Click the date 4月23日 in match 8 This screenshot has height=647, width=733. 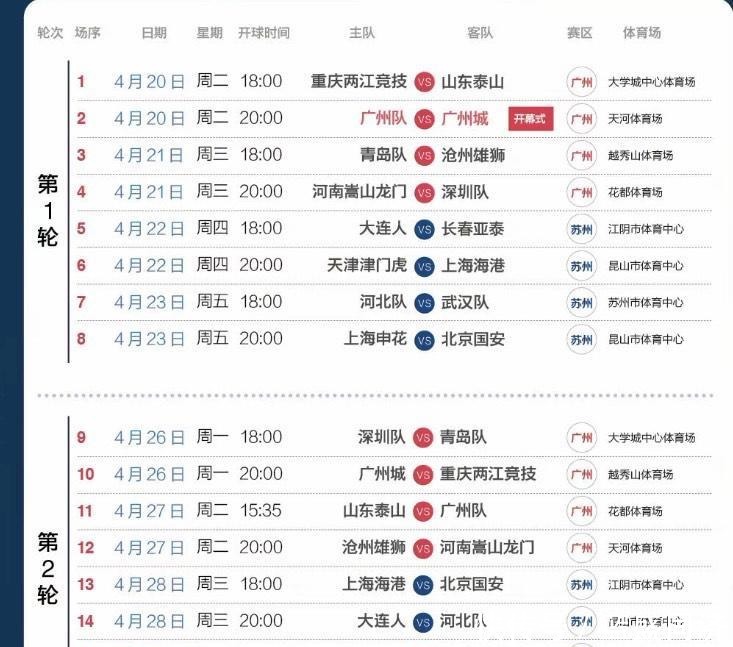[149, 339]
